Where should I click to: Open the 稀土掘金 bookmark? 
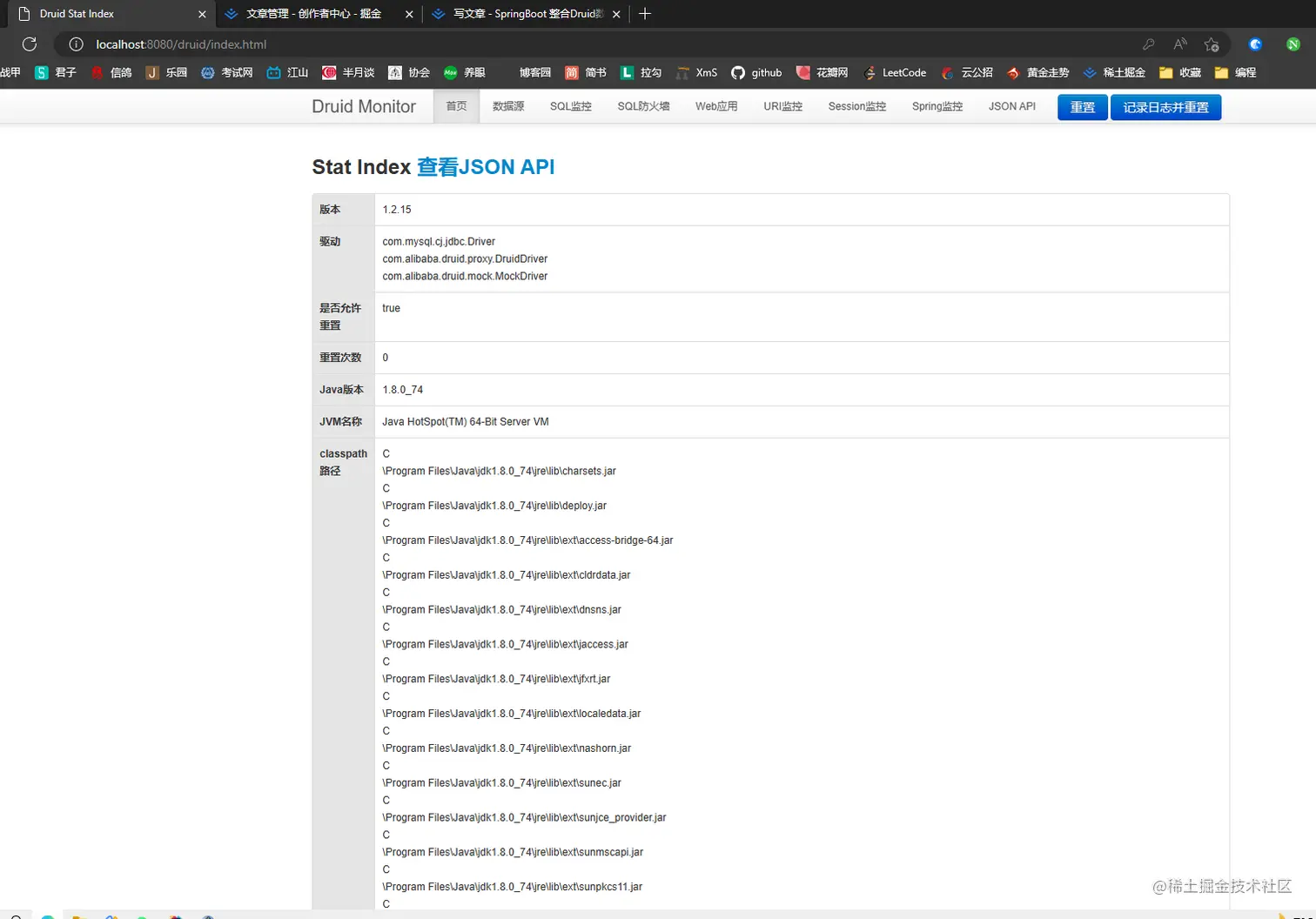pos(1114,73)
